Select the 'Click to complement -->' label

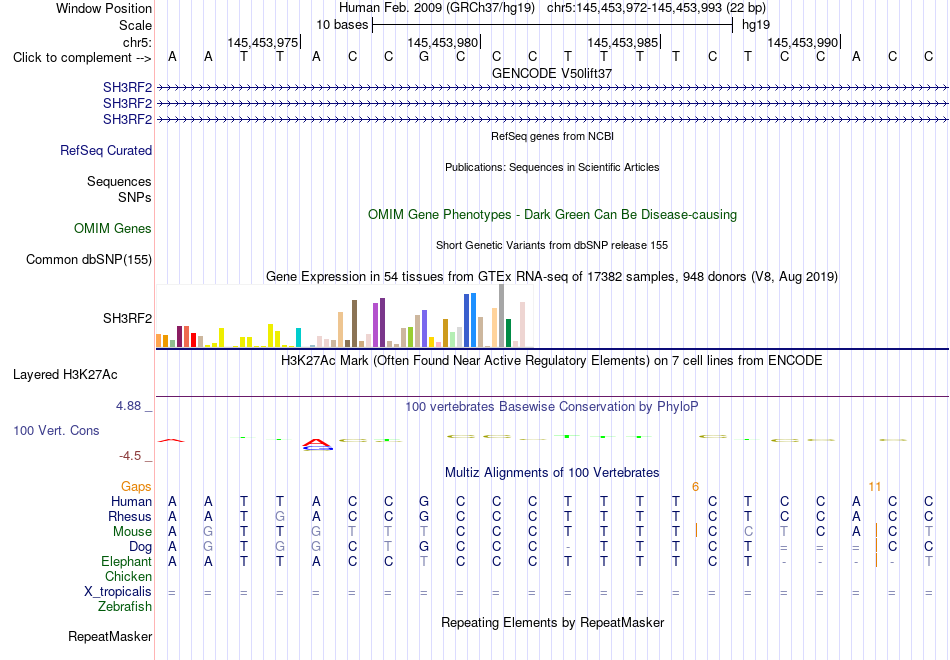pos(82,58)
